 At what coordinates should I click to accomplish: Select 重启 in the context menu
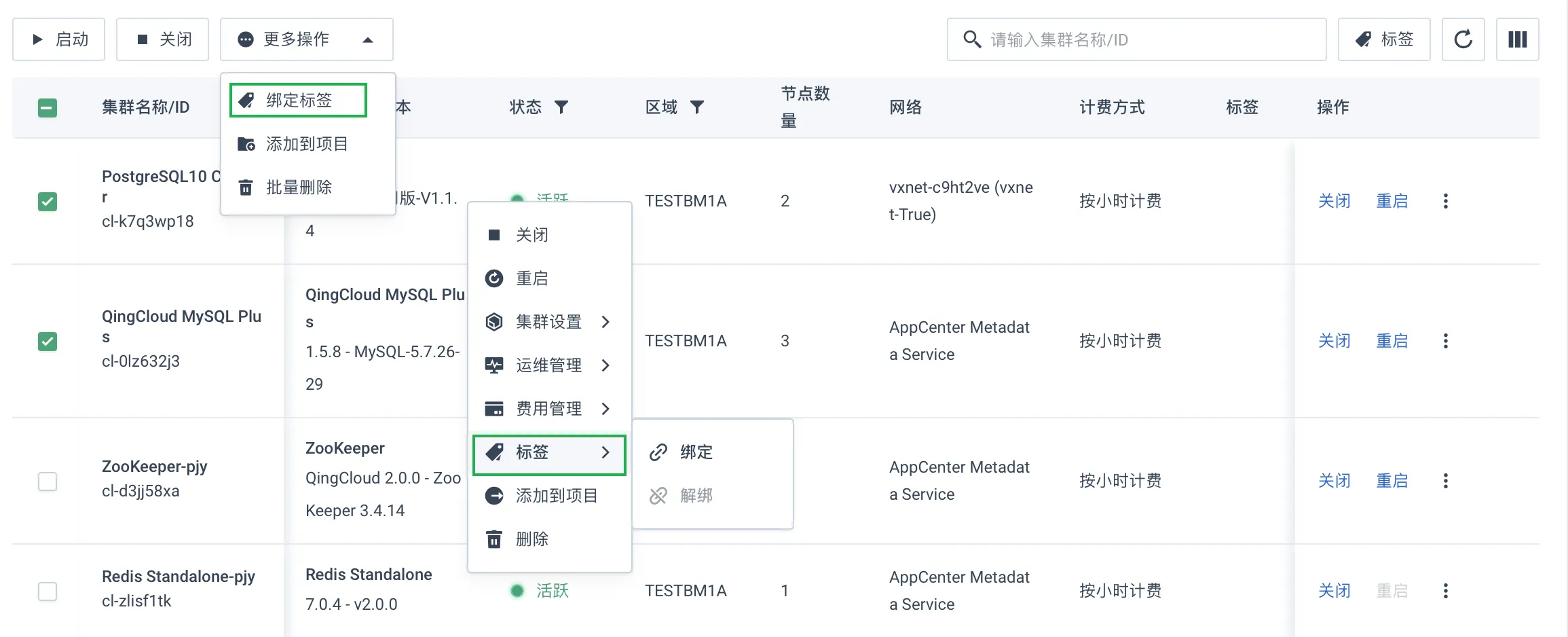[x=549, y=278]
